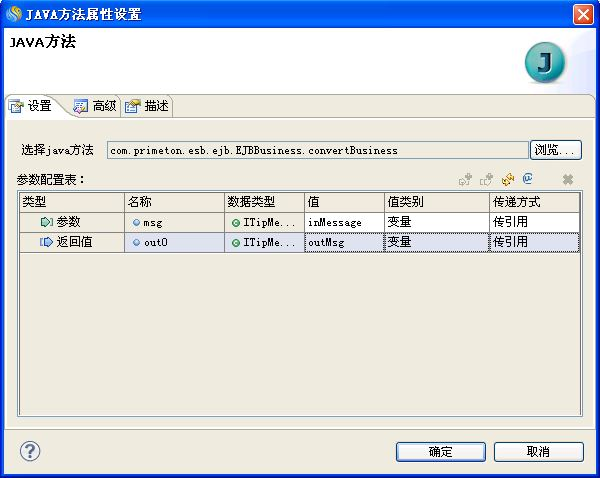Click the blue circle icon beside msg
The width and height of the screenshot is (600, 478).
(x=136, y=222)
